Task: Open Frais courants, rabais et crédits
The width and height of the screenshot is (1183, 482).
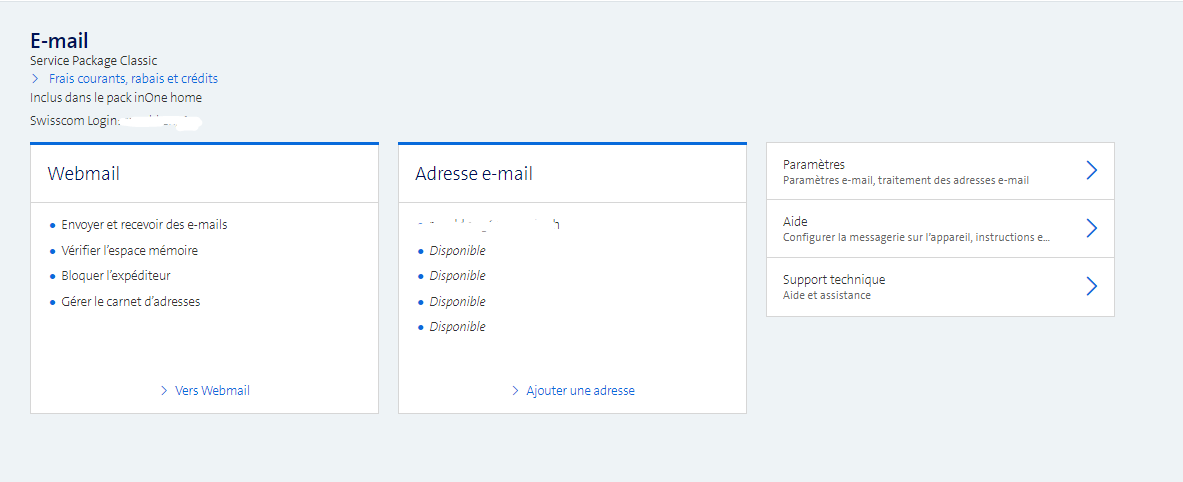Action: point(133,78)
